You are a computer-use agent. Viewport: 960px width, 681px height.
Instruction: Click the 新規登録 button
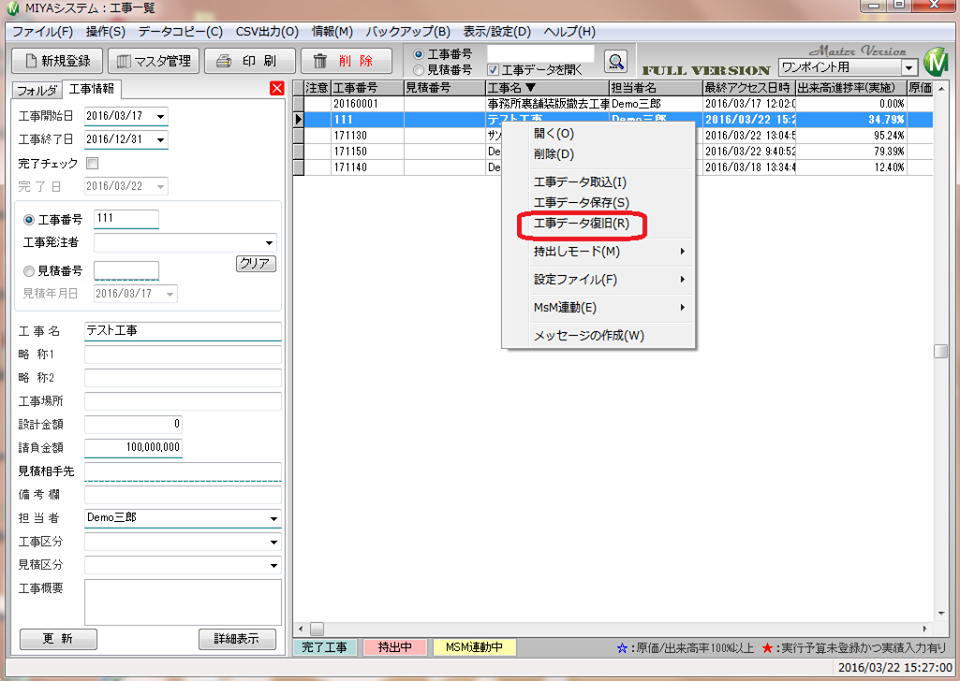pos(58,61)
